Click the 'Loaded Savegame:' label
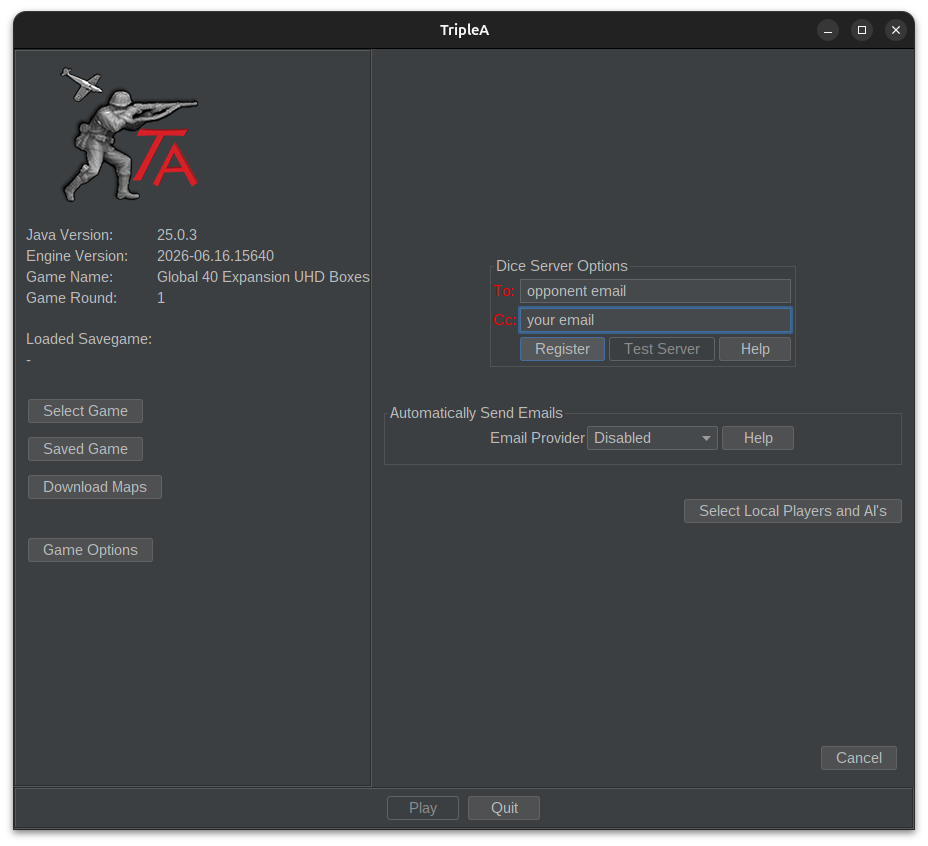The height and width of the screenshot is (846, 928). [89, 339]
